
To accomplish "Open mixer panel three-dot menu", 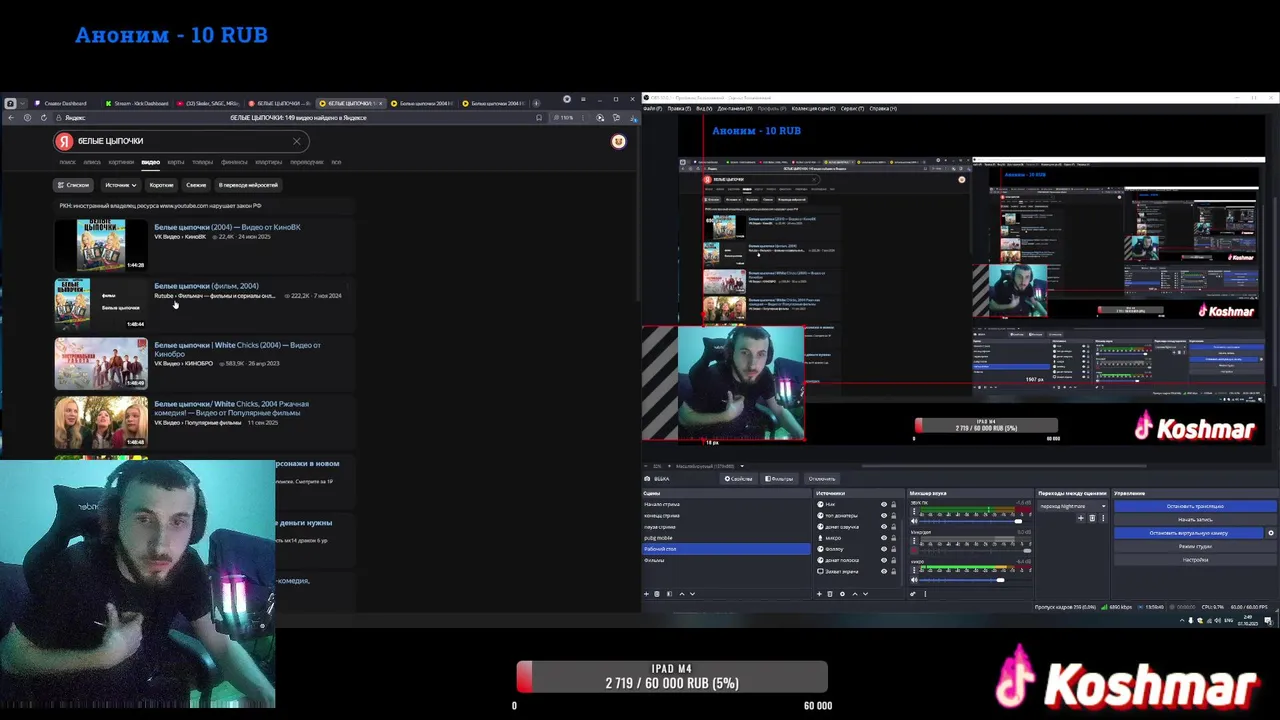I will pos(925,593).
